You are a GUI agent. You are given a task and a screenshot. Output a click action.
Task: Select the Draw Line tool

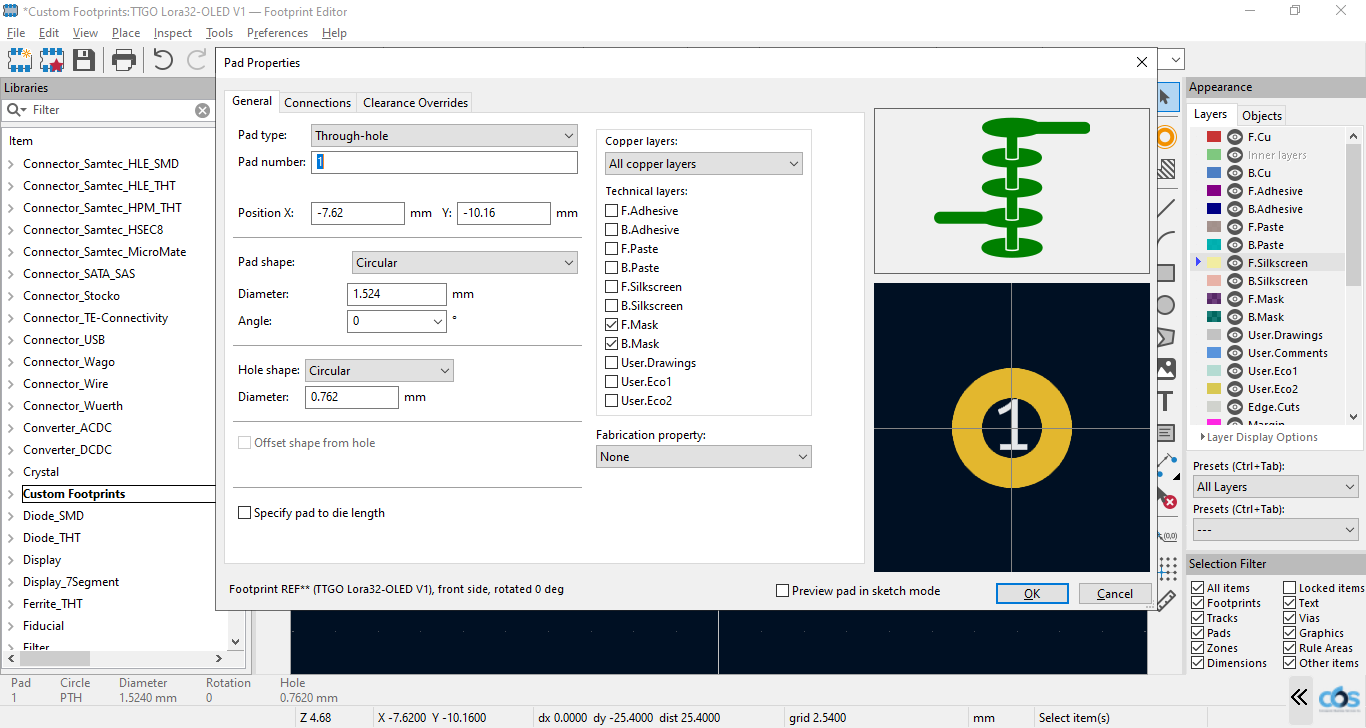(x=1166, y=208)
